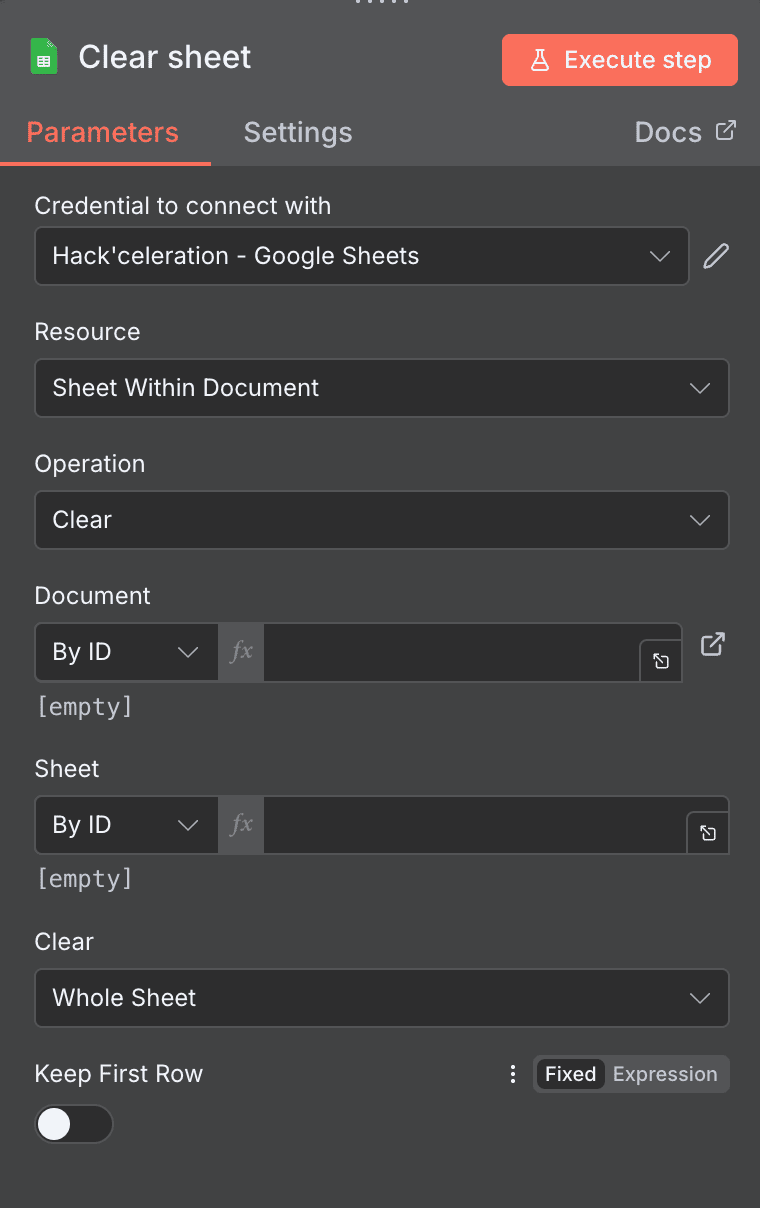Click the Execute step button
The height and width of the screenshot is (1208, 760).
coord(619,59)
